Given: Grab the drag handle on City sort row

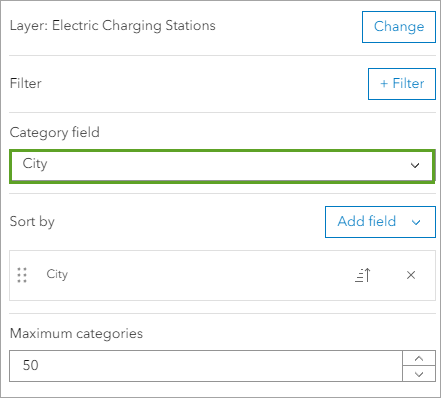Looking at the screenshot, I should 22,275.
